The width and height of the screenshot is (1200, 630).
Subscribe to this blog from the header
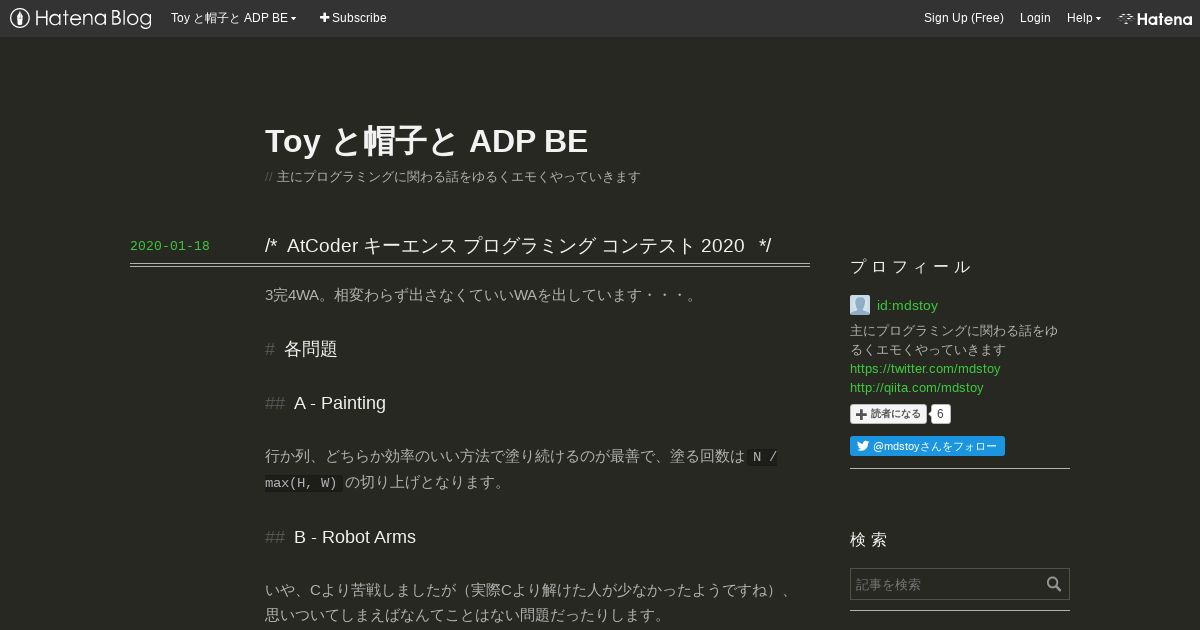(x=353, y=18)
